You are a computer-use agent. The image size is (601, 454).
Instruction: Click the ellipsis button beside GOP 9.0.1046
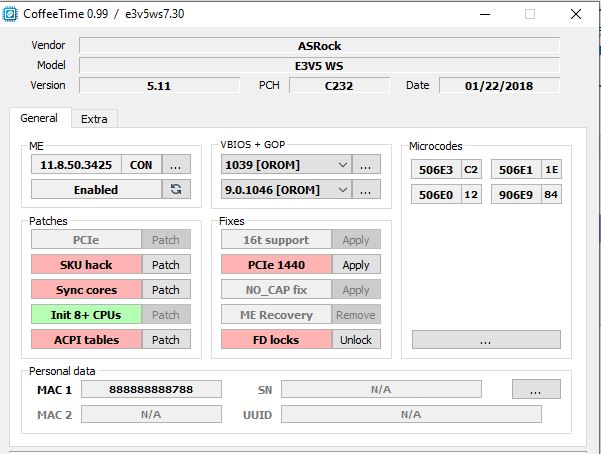tap(366, 190)
